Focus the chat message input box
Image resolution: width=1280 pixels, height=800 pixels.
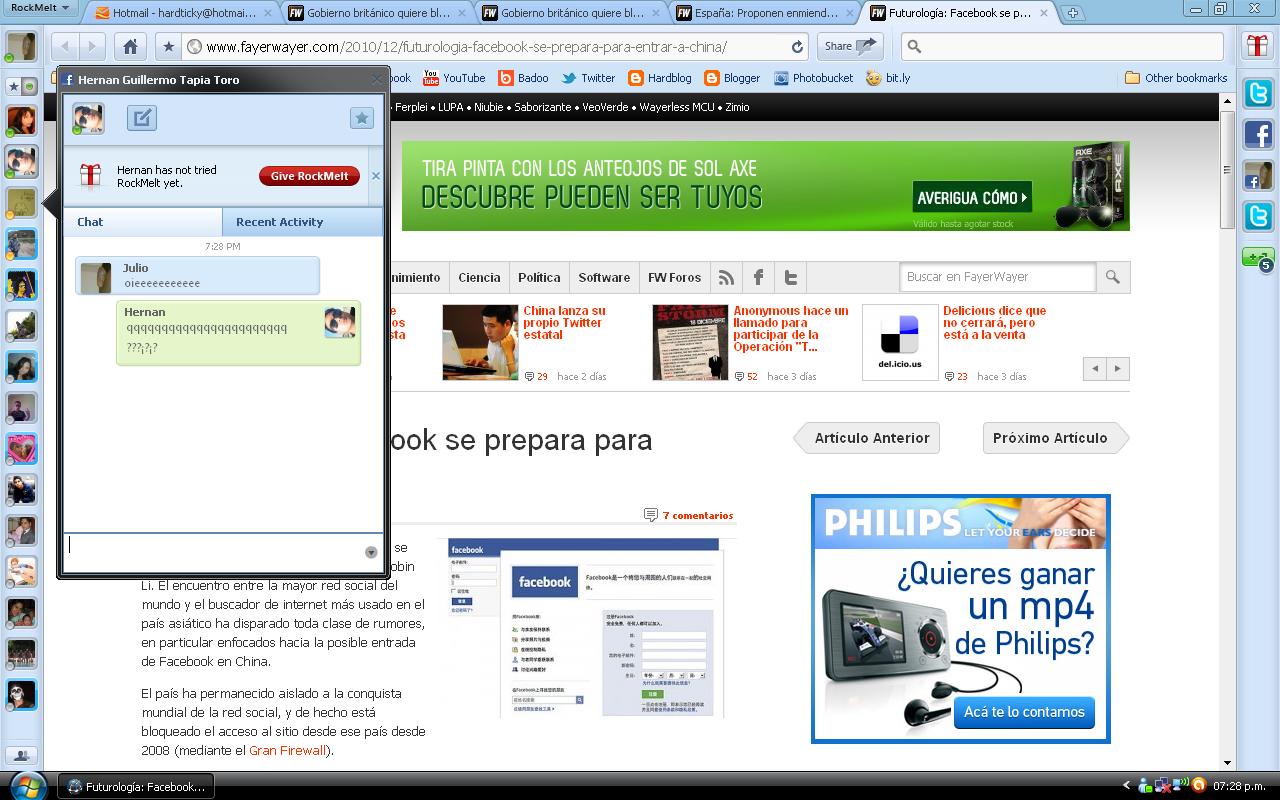(213, 552)
